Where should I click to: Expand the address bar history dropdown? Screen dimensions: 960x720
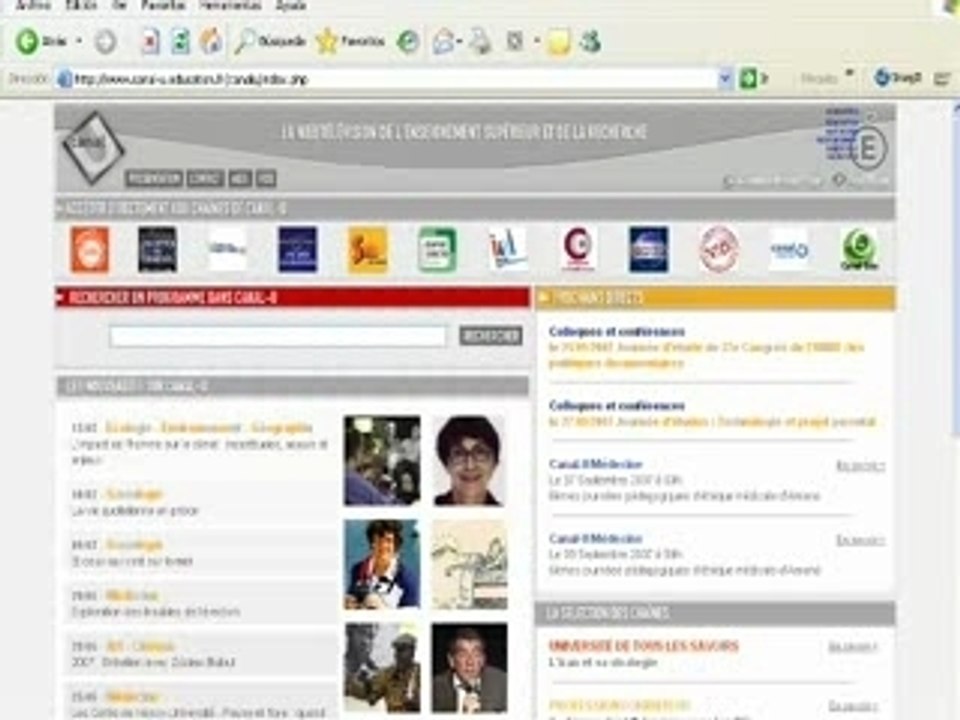pyautogui.click(x=725, y=78)
